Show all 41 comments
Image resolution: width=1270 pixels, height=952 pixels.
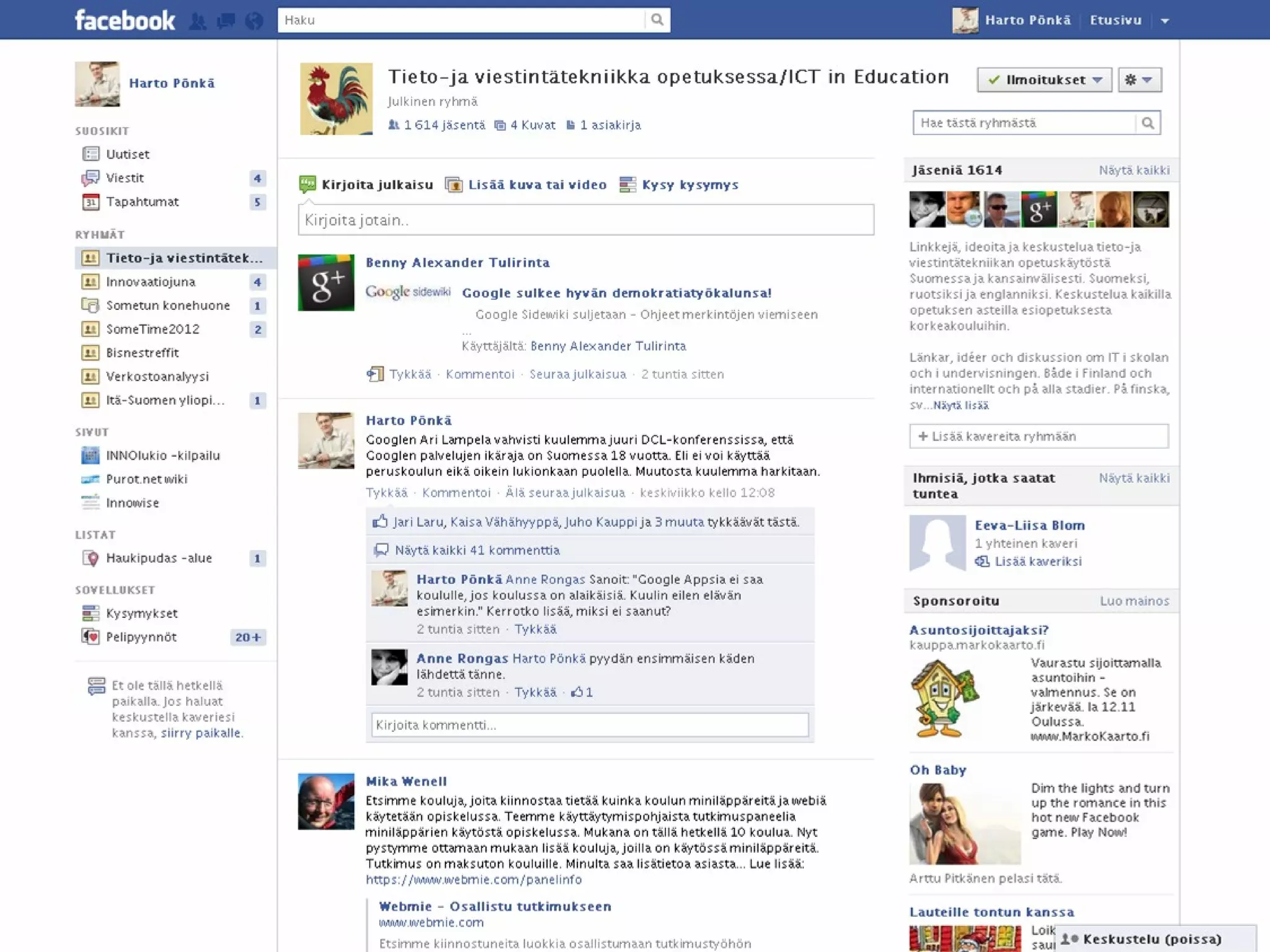tap(476, 550)
